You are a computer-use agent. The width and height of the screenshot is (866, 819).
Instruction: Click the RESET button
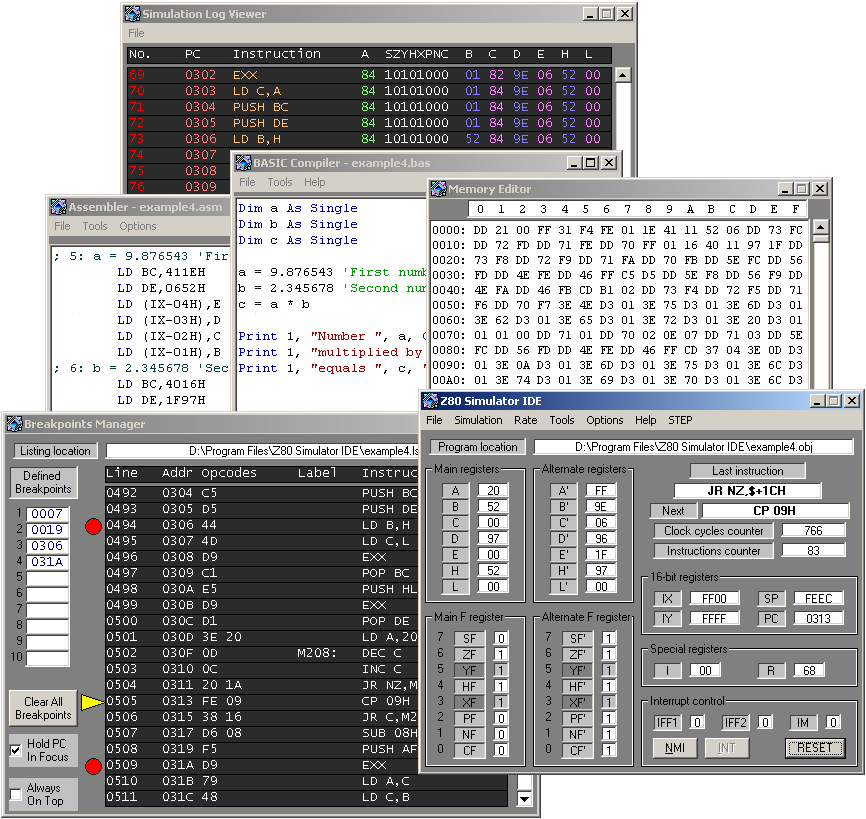815,748
